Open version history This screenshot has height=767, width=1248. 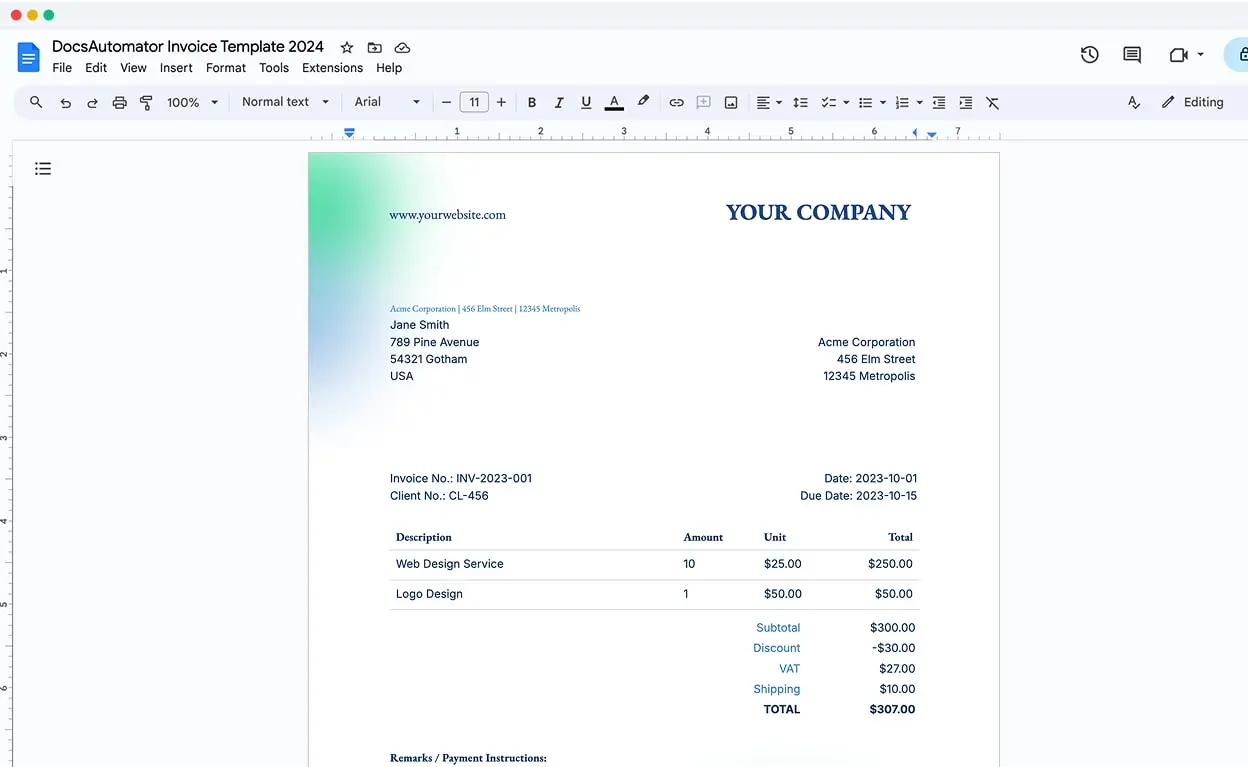[1089, 55]
